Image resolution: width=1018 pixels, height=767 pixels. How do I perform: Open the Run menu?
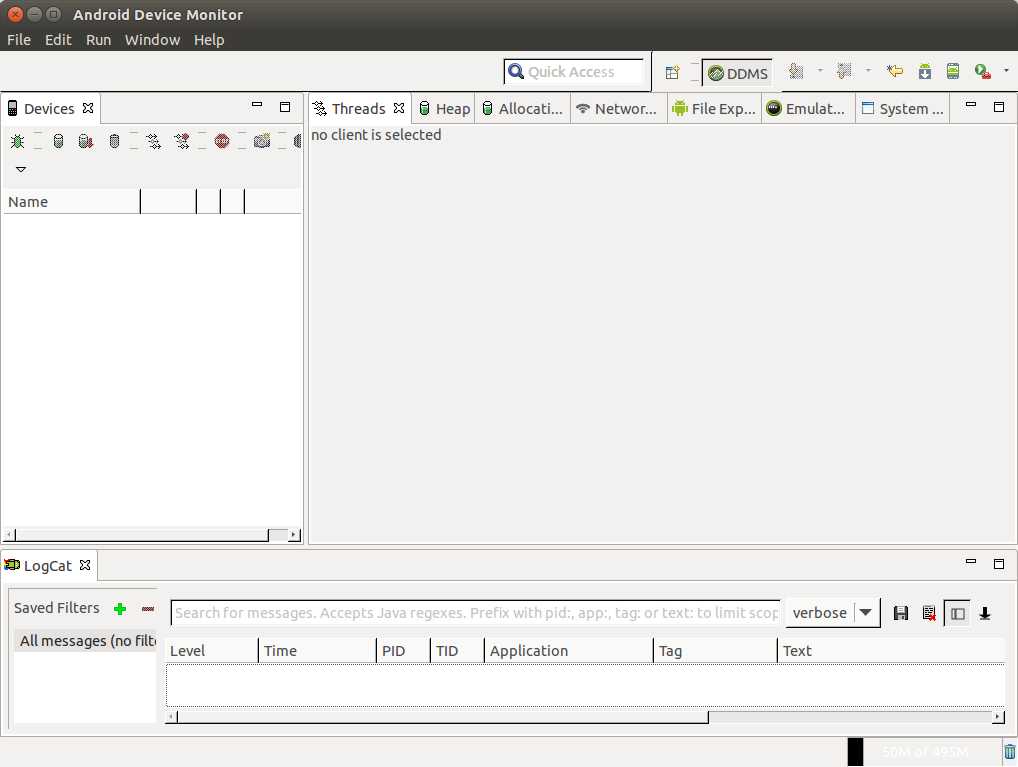[x=98, y=40]
